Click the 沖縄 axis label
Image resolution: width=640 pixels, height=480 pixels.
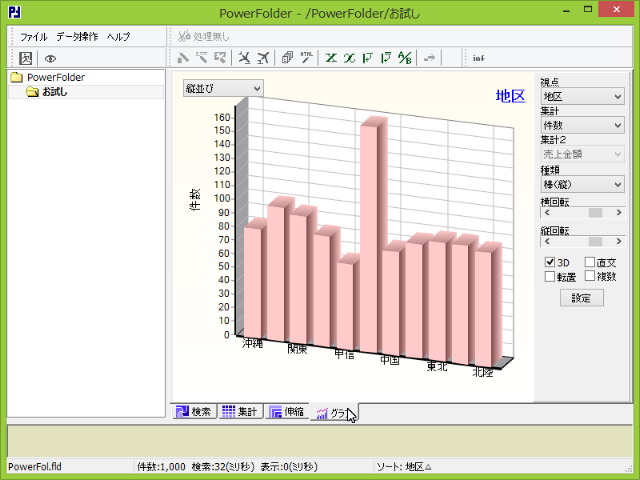tap(252, 344)
